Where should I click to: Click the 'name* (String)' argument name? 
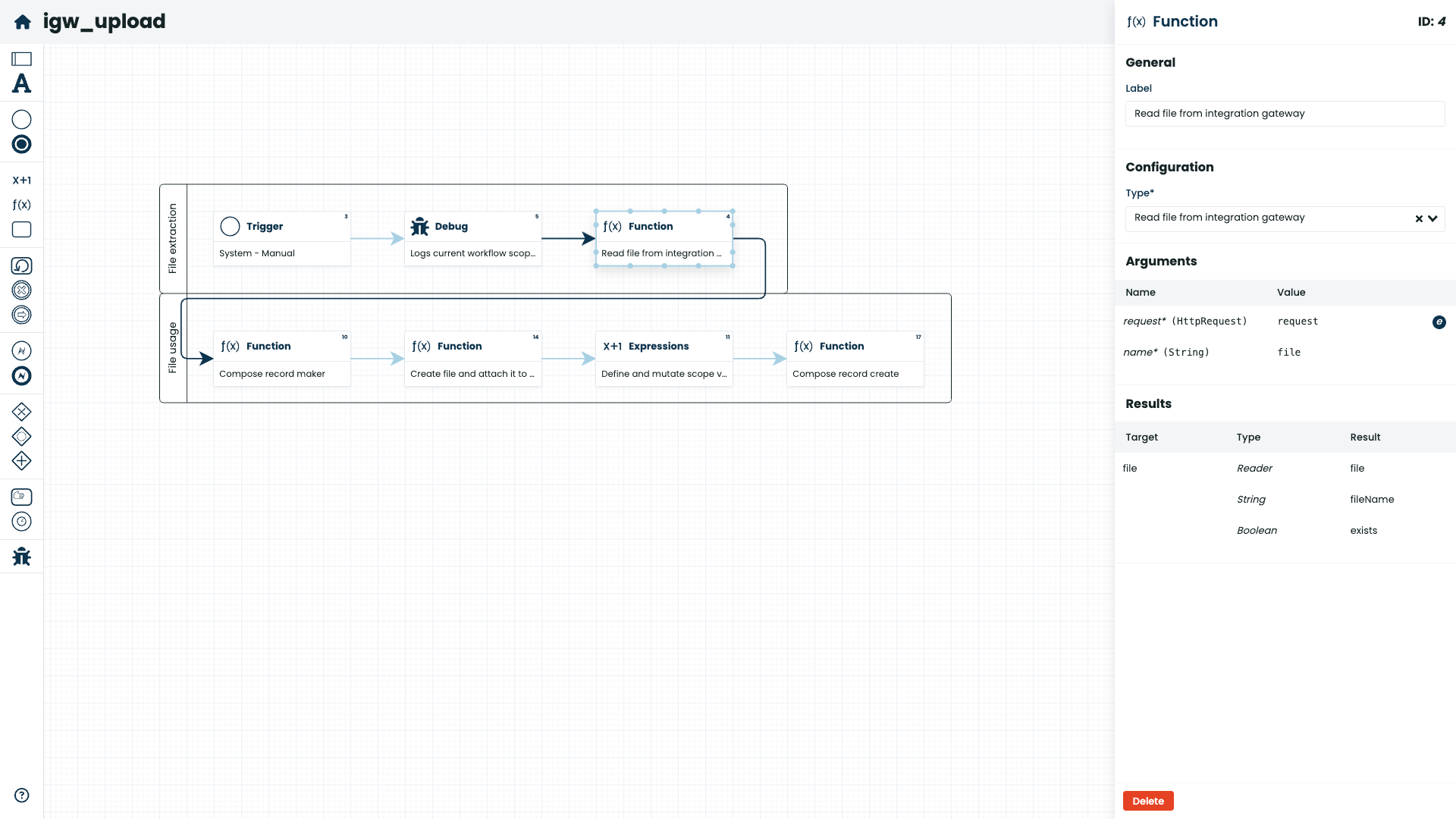1166,353
